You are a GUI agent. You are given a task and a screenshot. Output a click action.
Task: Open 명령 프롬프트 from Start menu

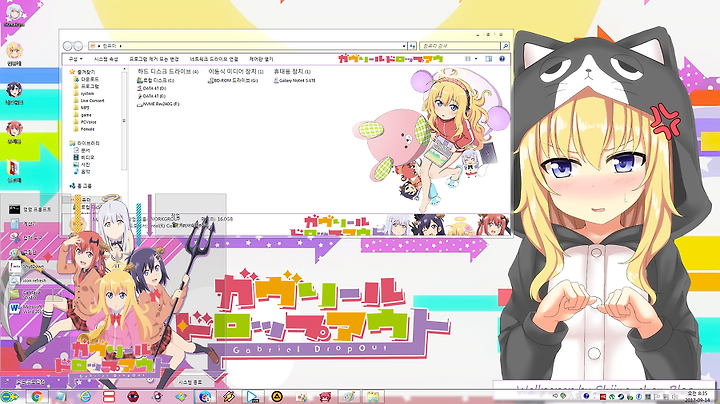coord(30,210)
